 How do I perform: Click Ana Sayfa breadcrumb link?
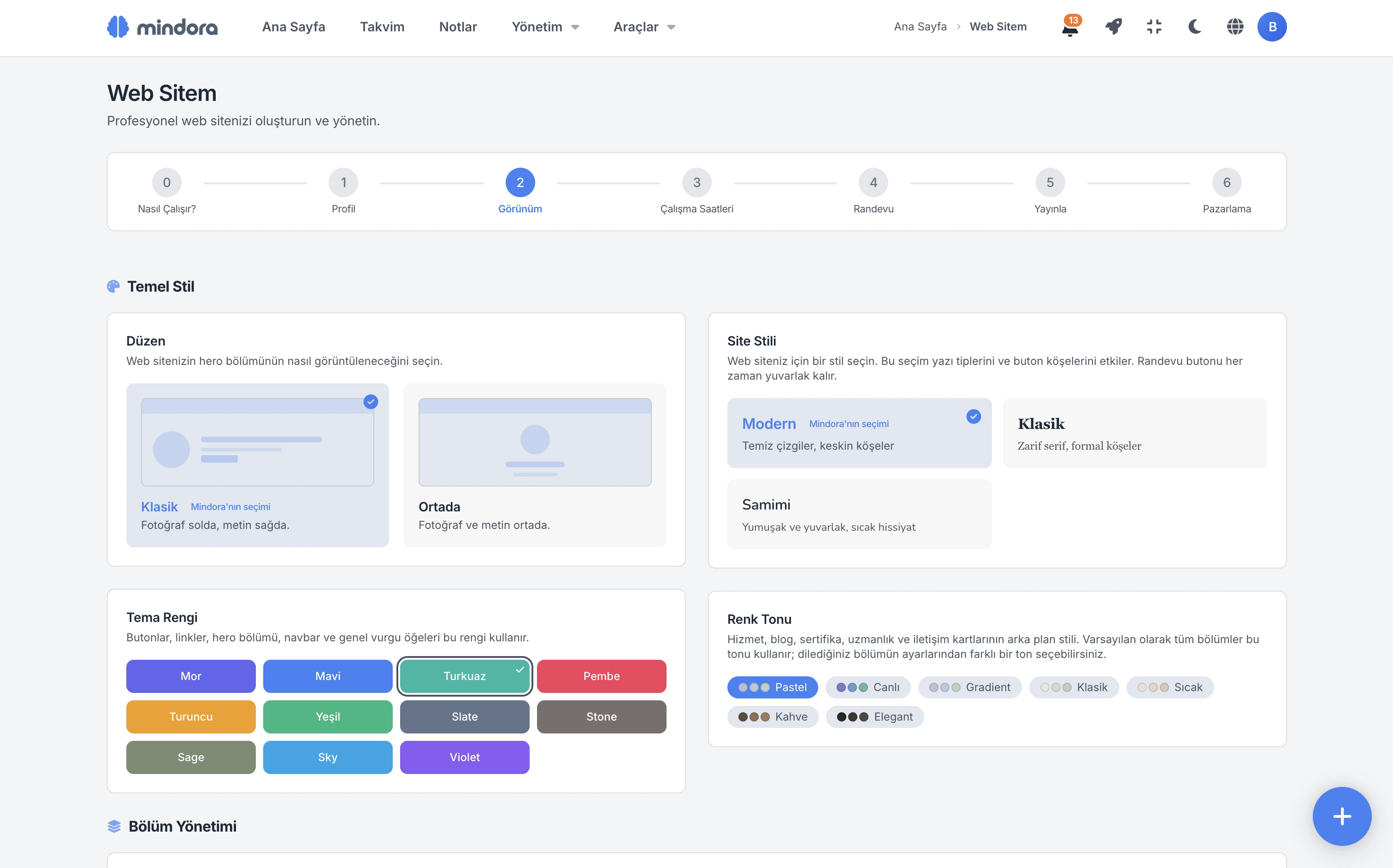[x=920, y=26]
